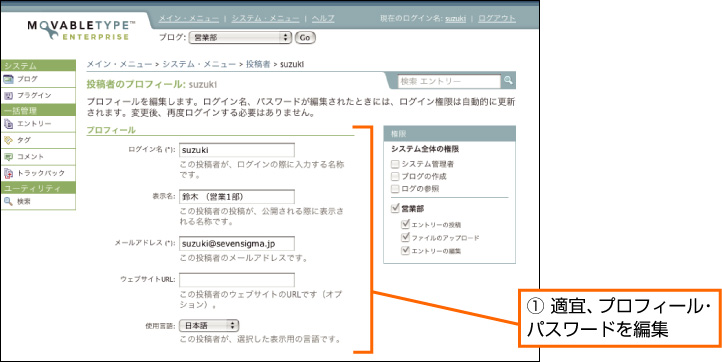
Task: Uncheck the ファイルのアップロード checkbox
Action: coord(406,238)
